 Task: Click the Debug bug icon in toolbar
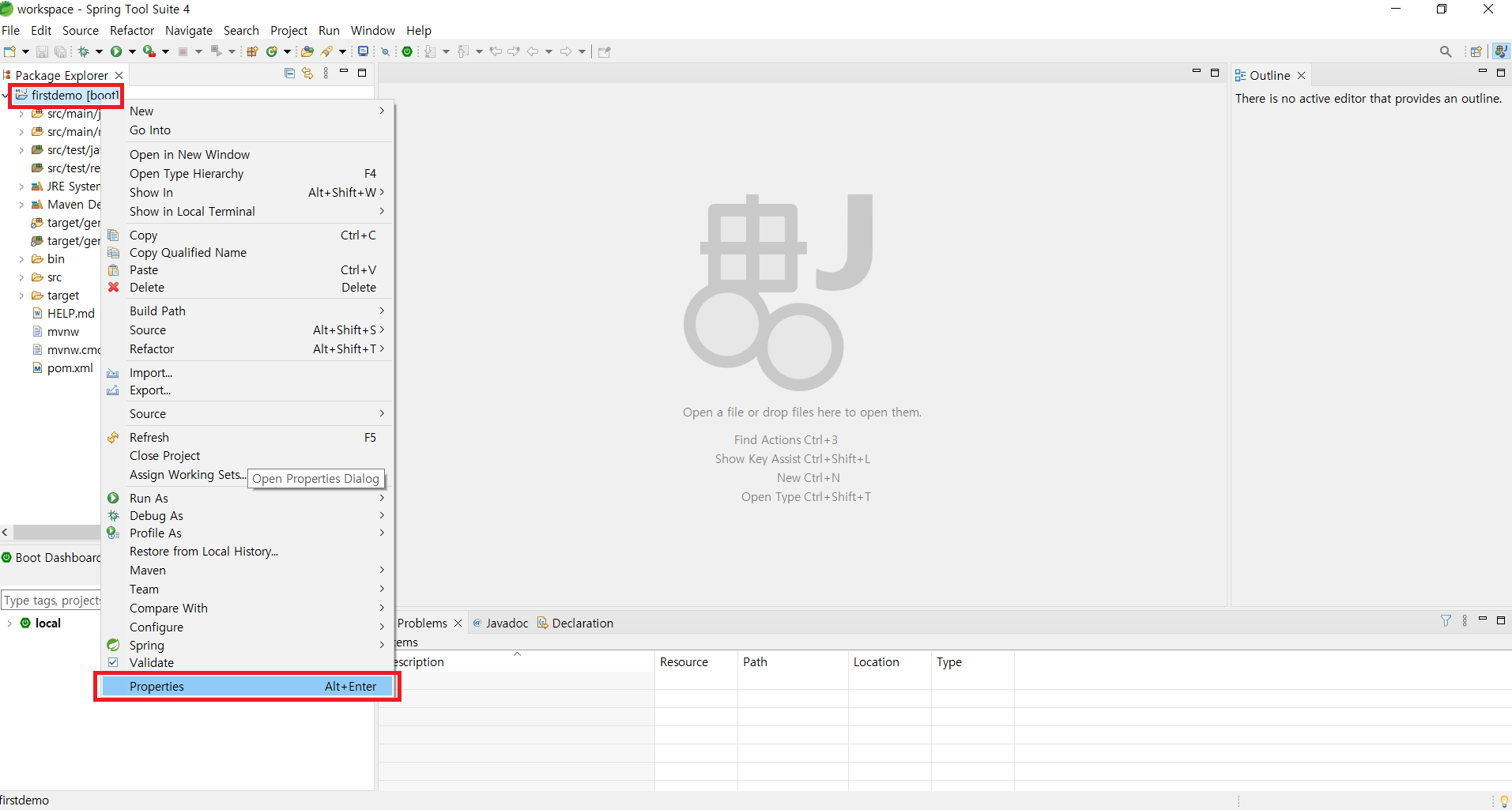(83, 52)
